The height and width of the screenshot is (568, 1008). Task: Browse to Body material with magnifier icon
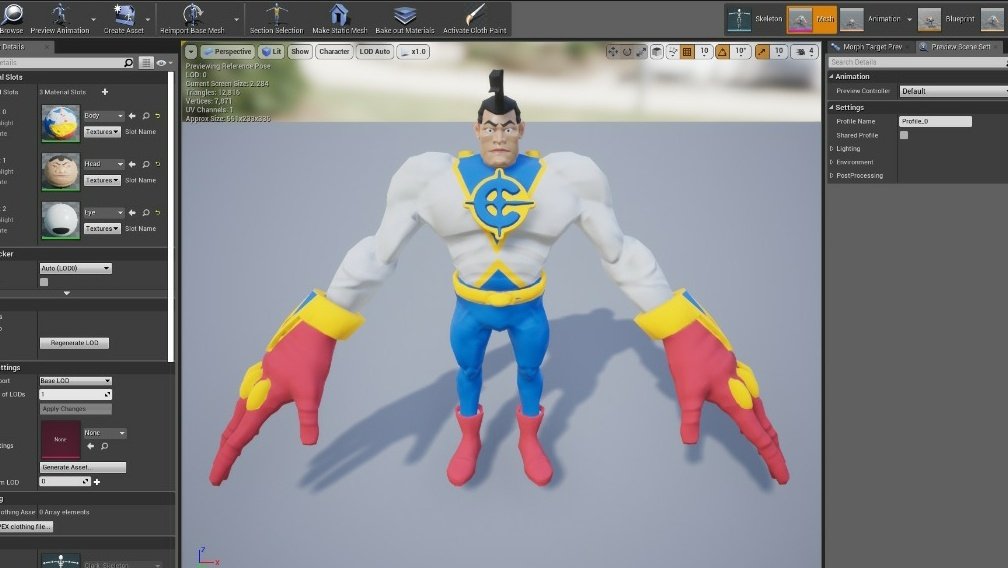click(146, 116)
